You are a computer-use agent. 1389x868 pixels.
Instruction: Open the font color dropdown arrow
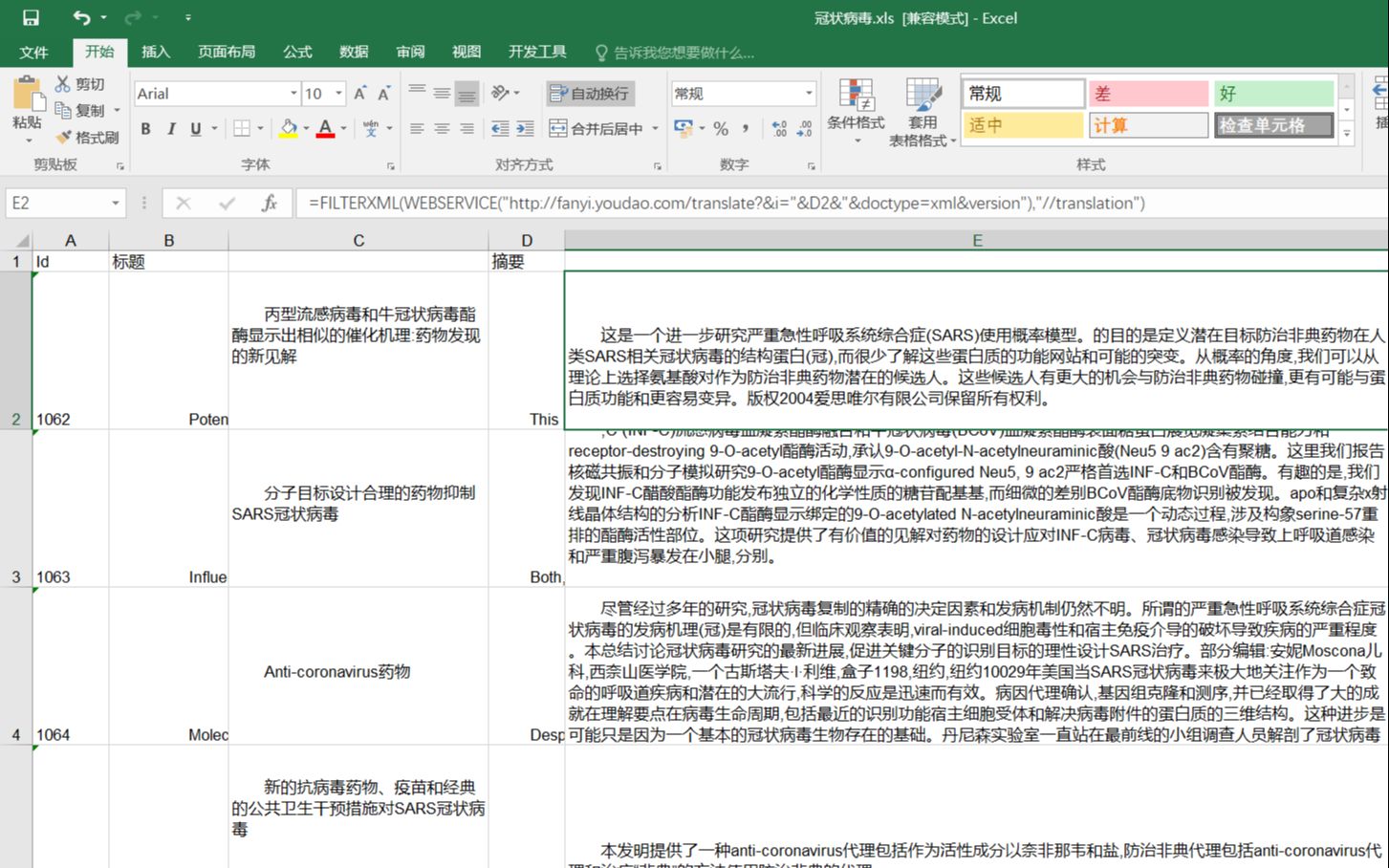click(x=343, y=128)
